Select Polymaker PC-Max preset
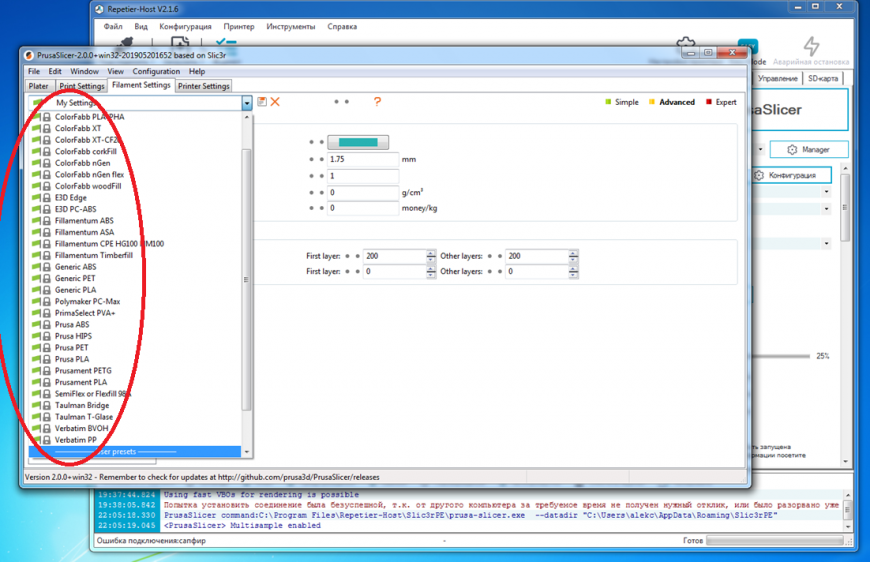 coord(135,302)
